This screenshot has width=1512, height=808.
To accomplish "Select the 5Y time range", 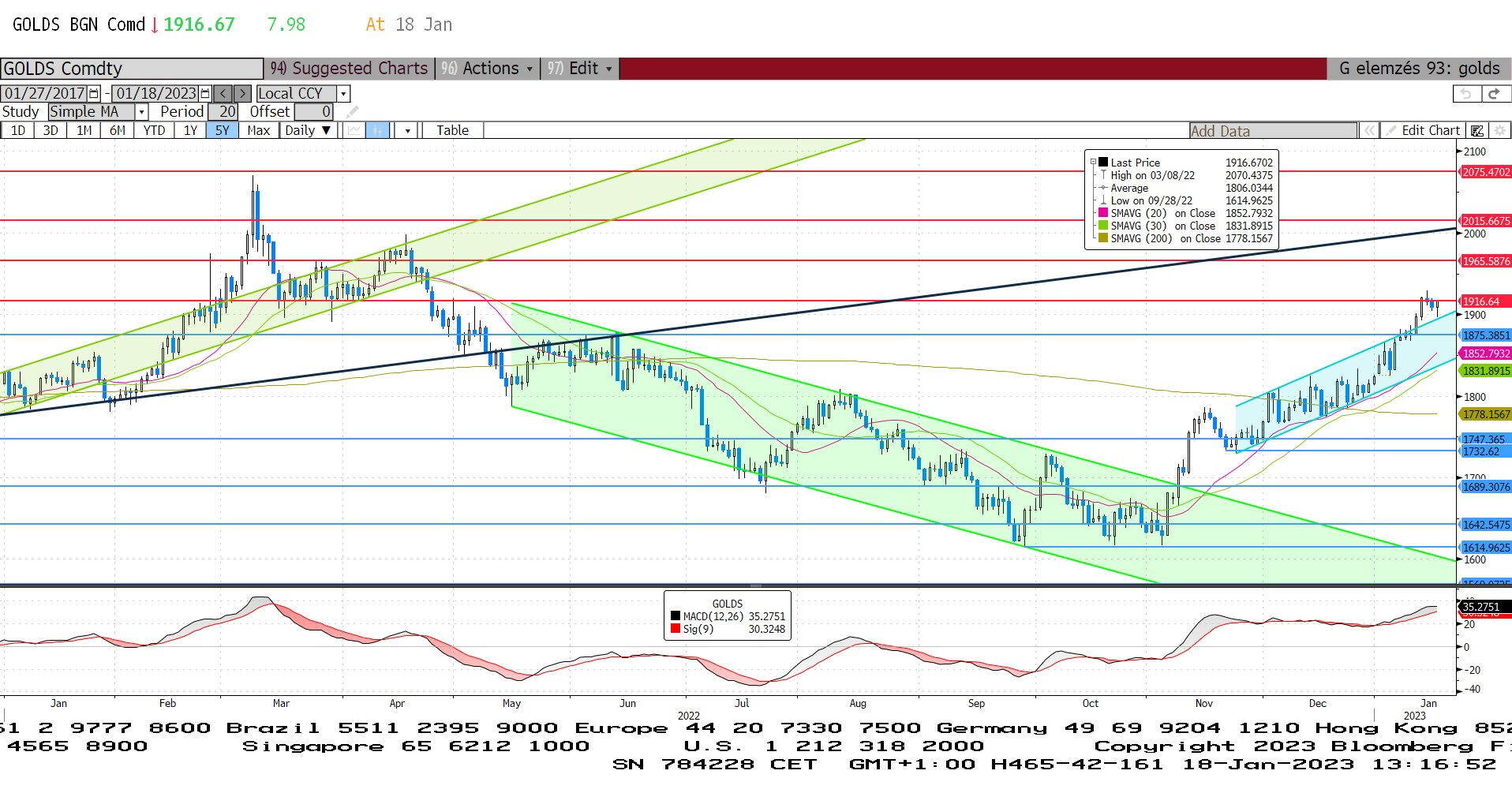I will pos(223,130).
